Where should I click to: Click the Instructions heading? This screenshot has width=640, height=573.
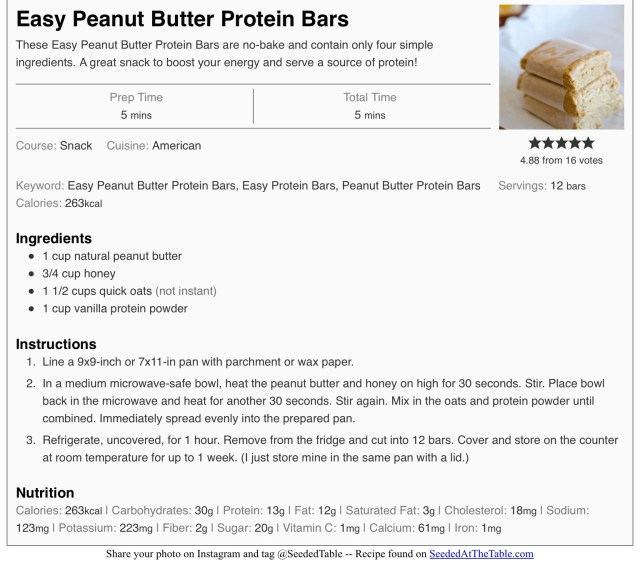[56, 344]
